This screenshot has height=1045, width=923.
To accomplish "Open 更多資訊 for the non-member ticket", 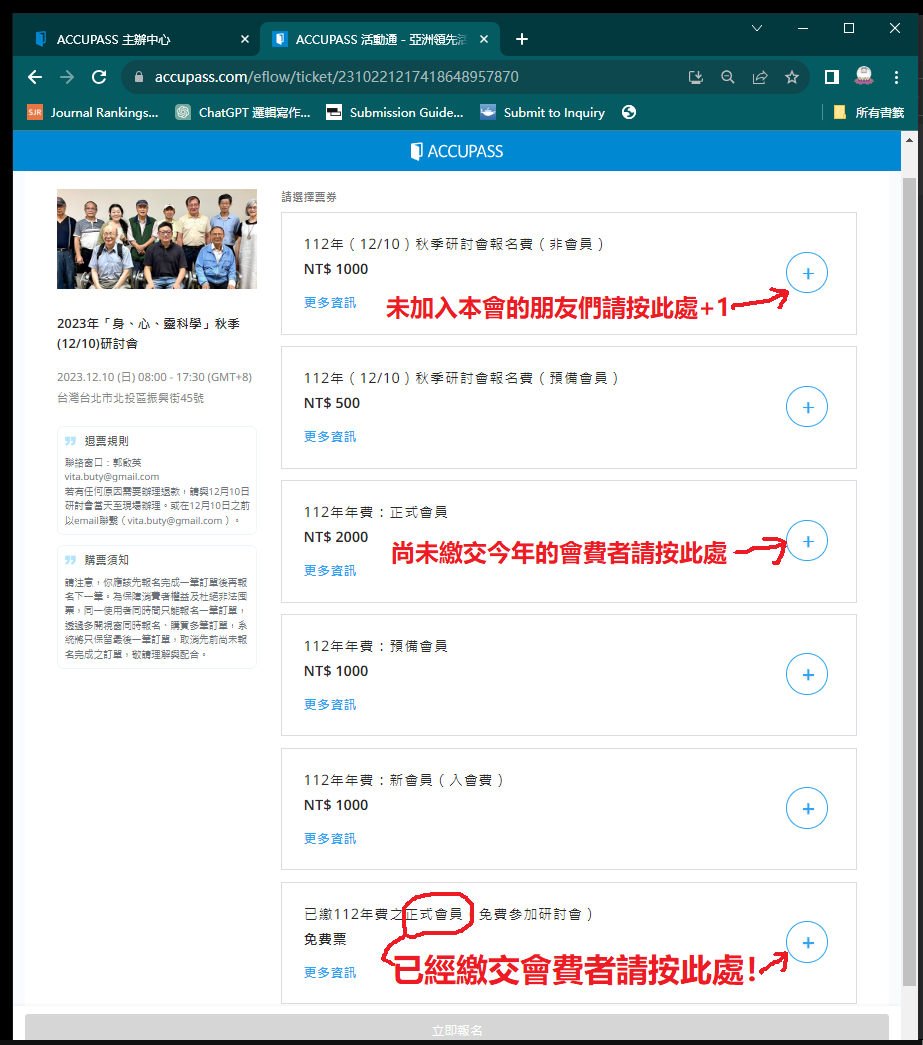I will (329, 302).
